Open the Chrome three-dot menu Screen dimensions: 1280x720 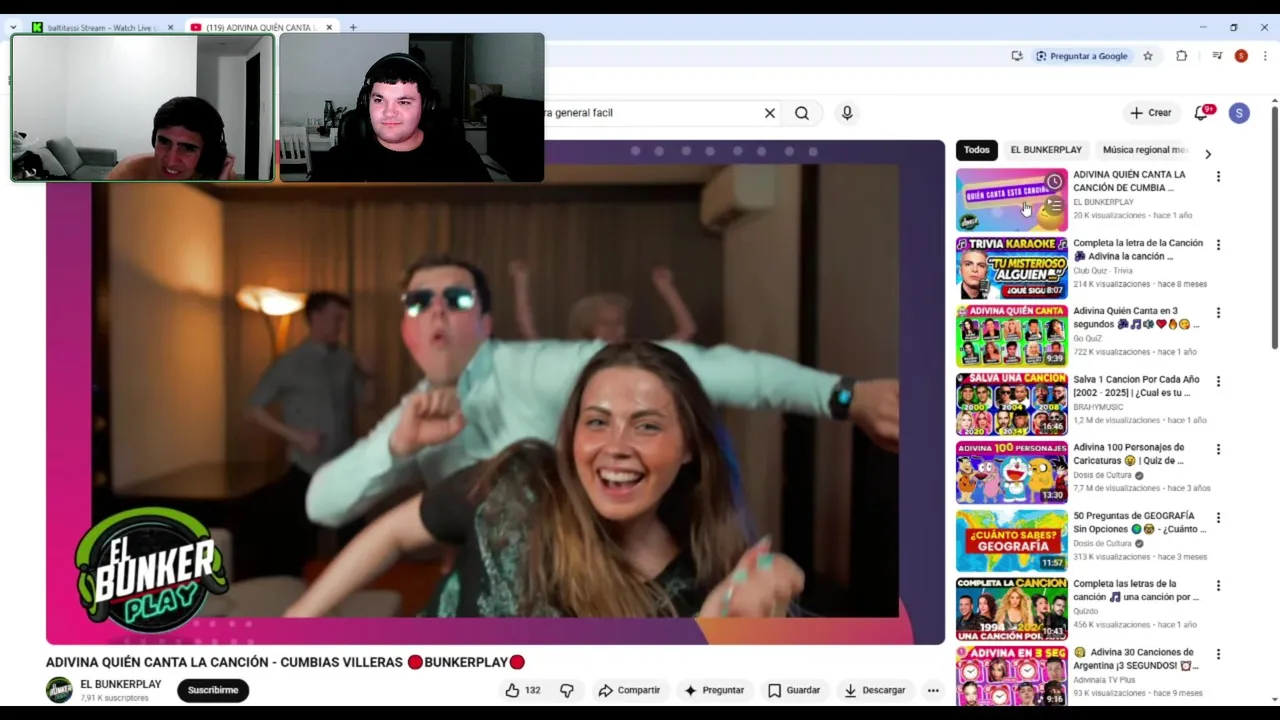click(x=1265, y=56)
